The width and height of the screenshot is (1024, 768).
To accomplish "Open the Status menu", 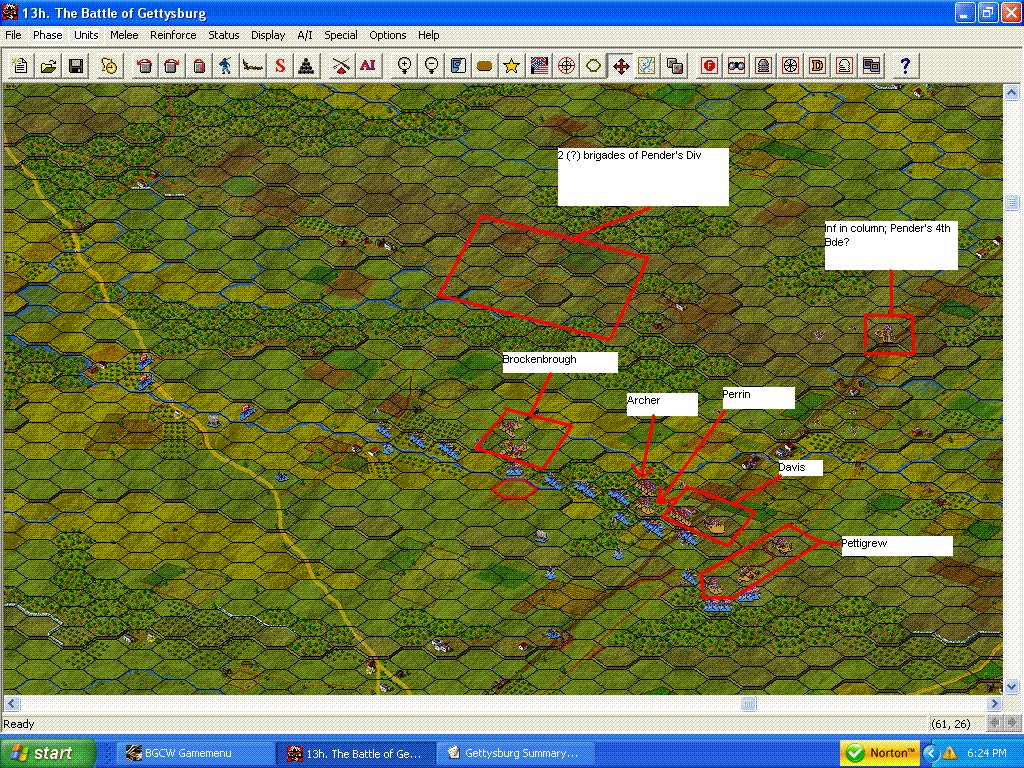I will pyautogui.click(x=223, y=35).
